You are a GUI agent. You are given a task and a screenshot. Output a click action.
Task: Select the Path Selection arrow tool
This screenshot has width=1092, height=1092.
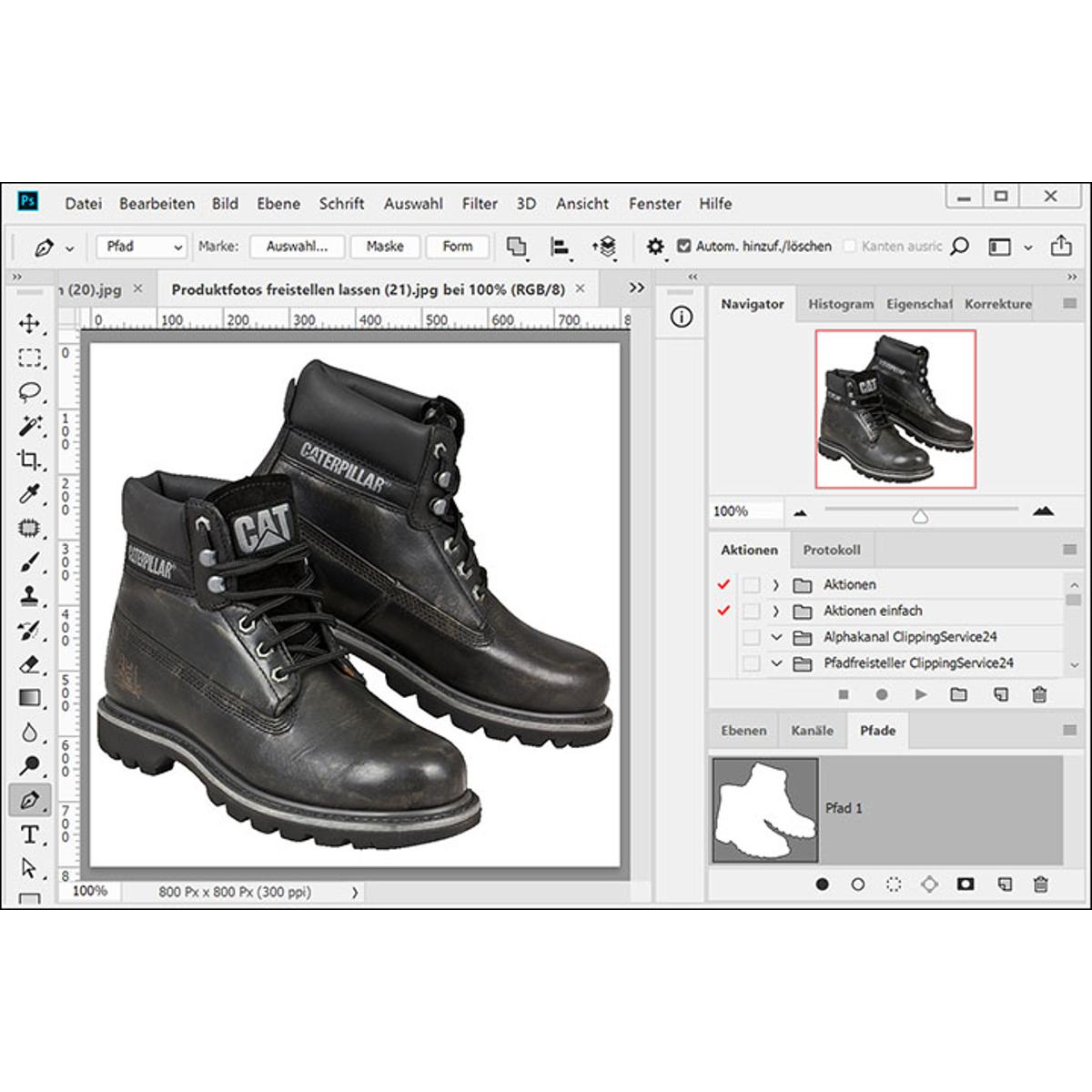point(29,868)
